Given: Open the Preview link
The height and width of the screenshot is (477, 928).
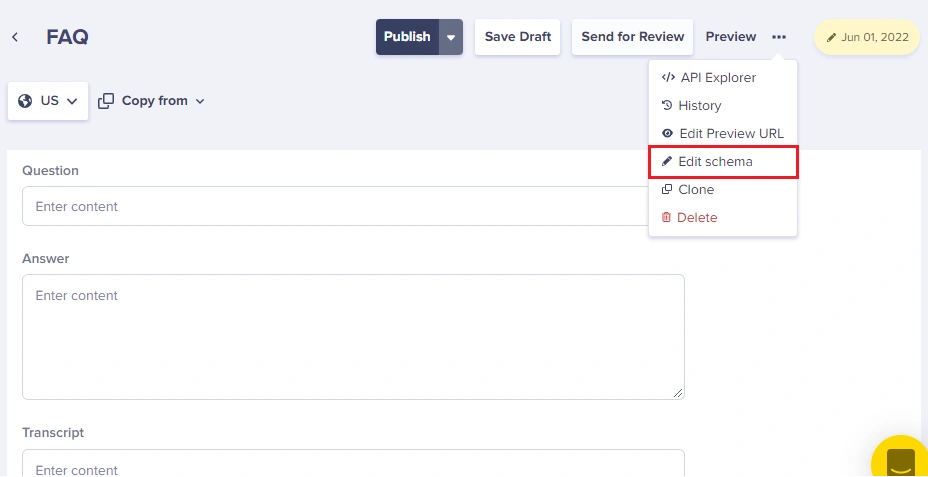Looking at the screenshot, I should click(731, 37).
